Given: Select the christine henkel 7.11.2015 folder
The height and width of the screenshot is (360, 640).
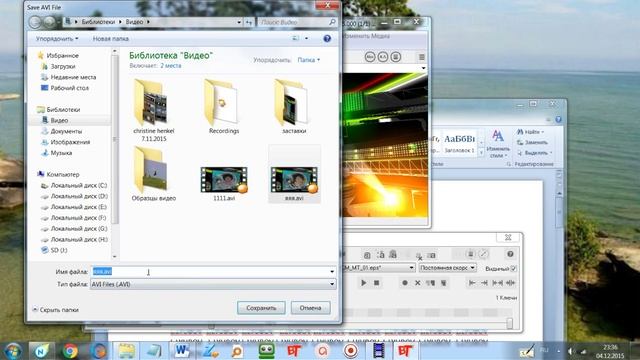Looking at the screenshot, I should 153,110.
